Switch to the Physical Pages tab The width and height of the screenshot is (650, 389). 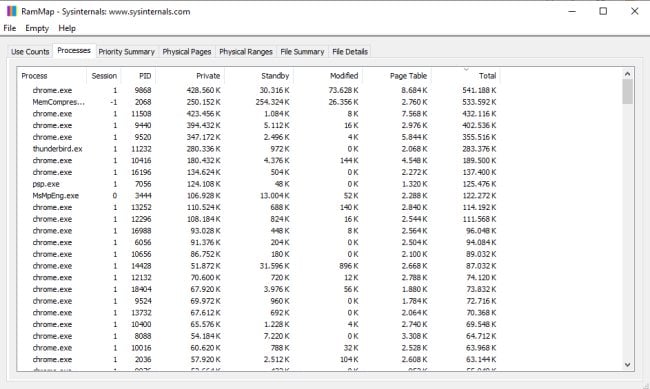pyautogui.click(x=187, y=52)
